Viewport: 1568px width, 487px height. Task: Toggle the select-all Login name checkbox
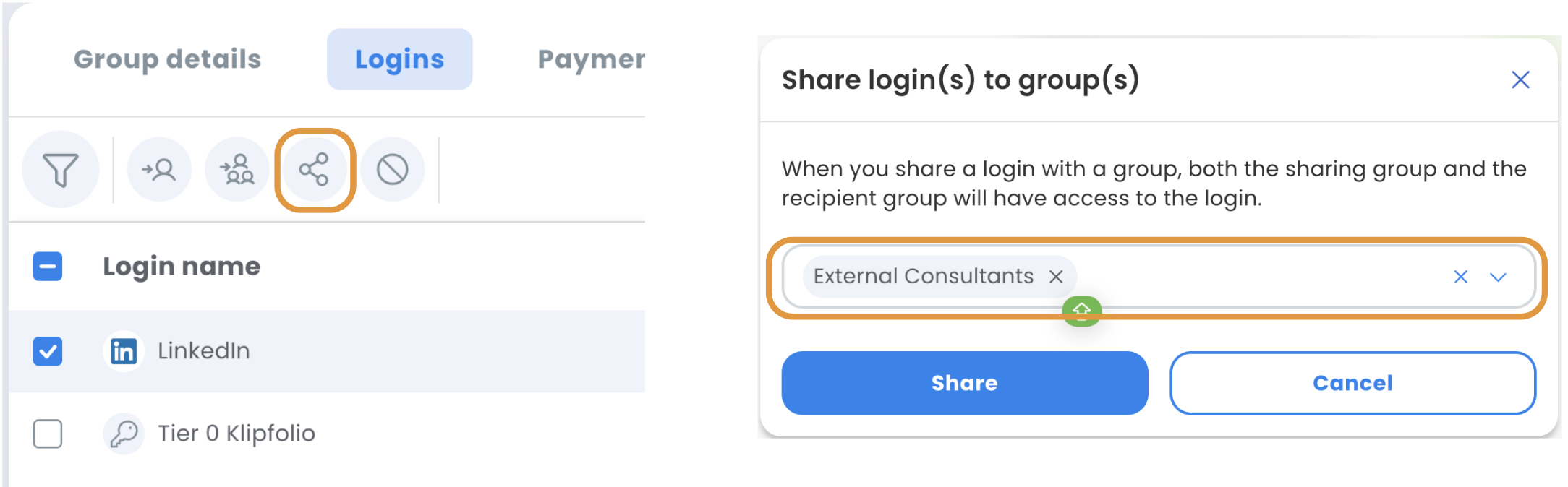pos(48,267)
